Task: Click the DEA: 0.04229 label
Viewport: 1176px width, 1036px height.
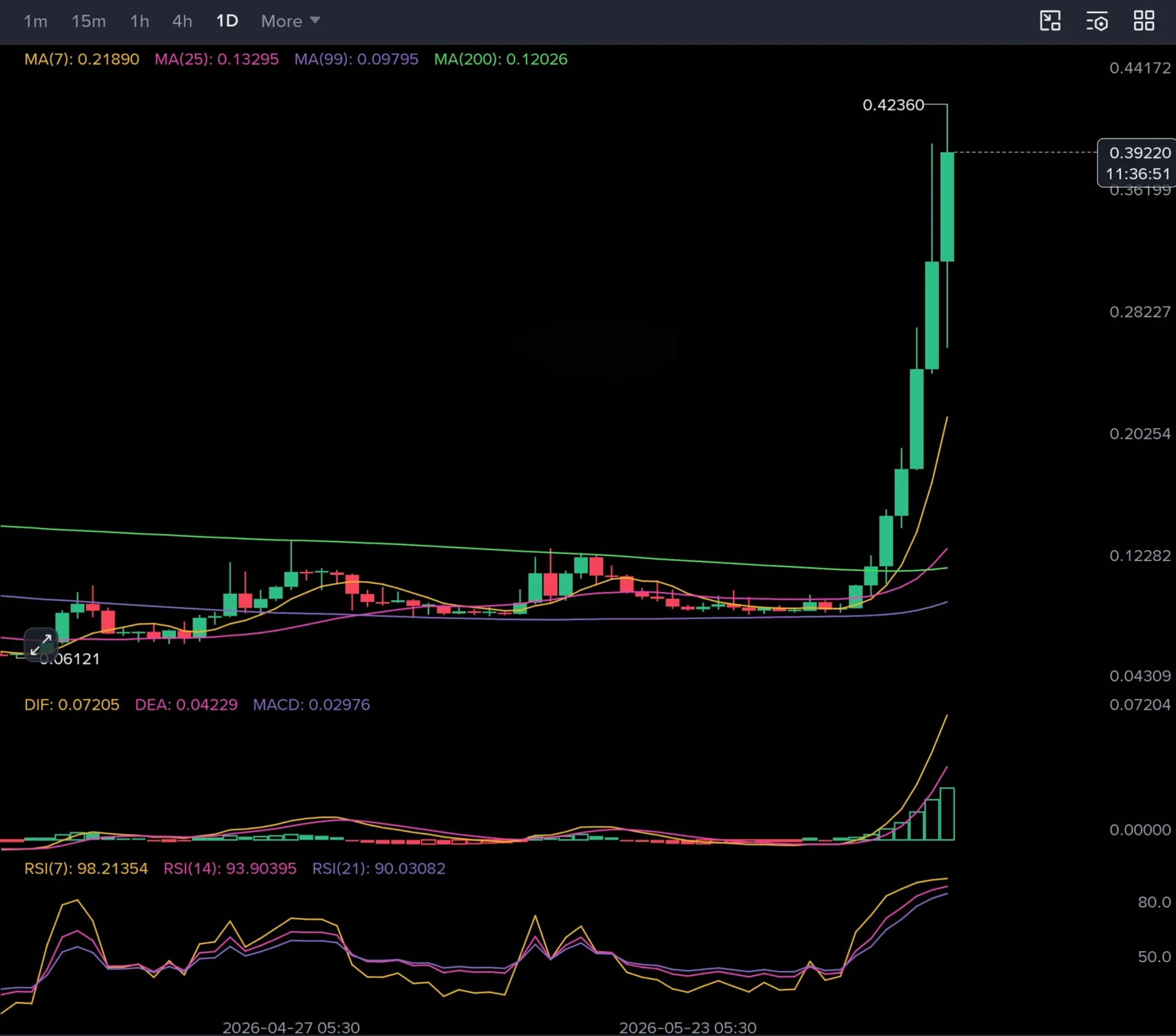Action: click(x=187, y=704)
